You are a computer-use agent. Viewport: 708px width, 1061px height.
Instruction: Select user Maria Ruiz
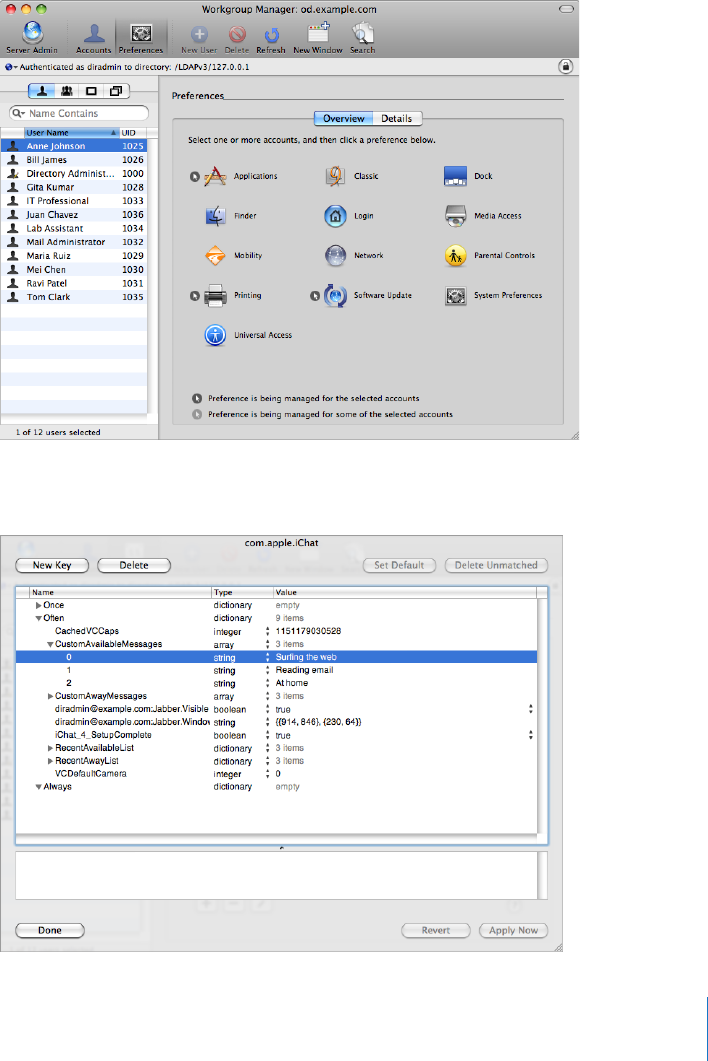coord(74,256)
